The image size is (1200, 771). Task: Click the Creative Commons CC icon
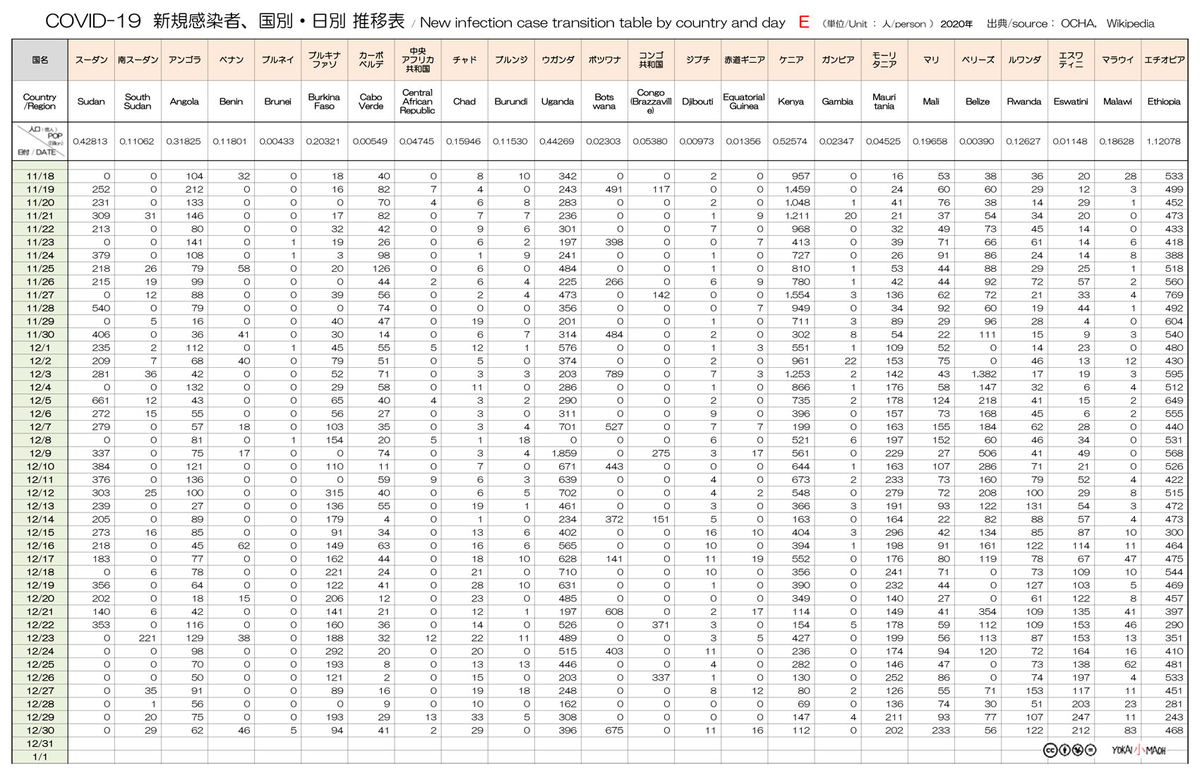coord(1051,750)
